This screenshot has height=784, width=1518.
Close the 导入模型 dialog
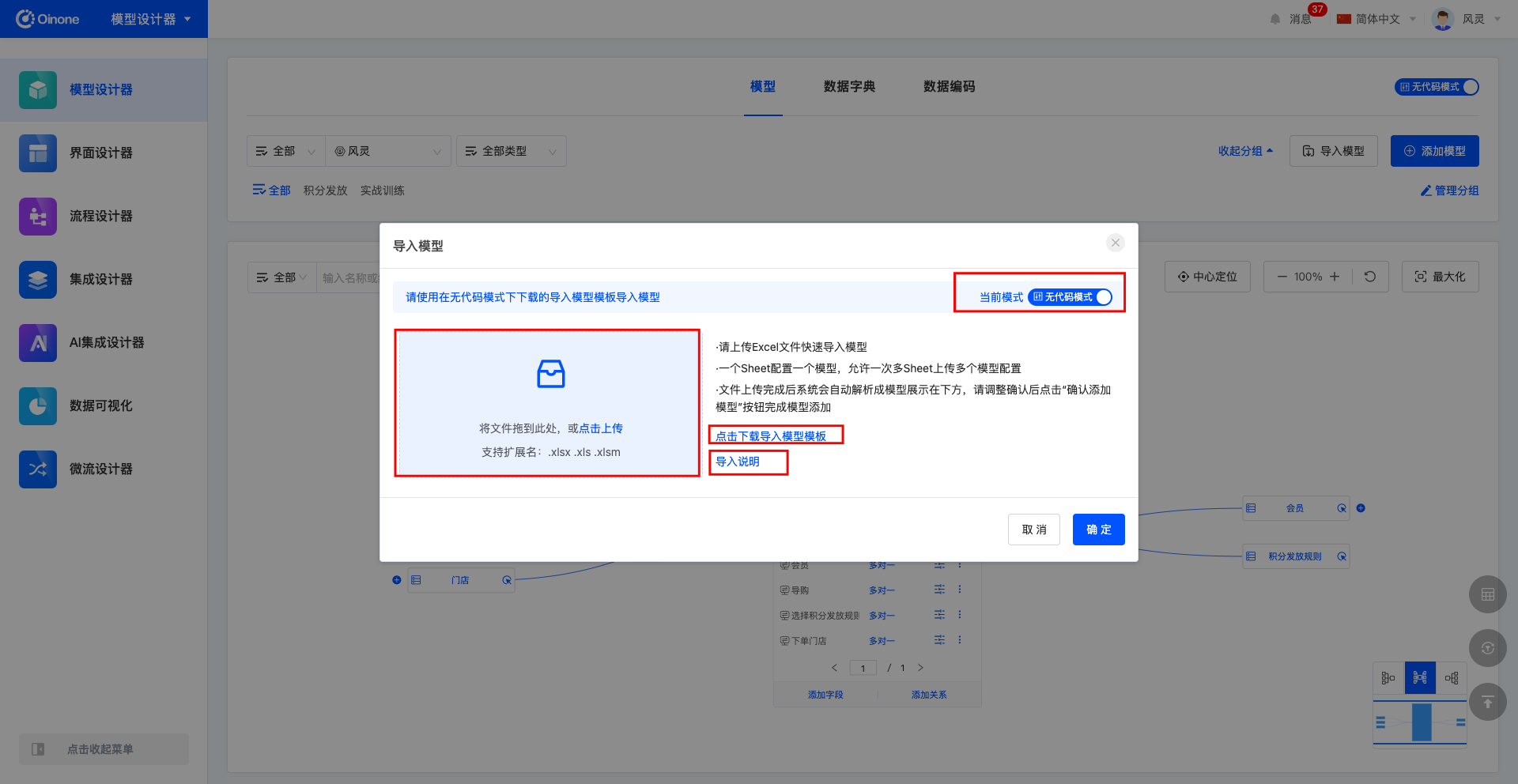coord(1115,243)
